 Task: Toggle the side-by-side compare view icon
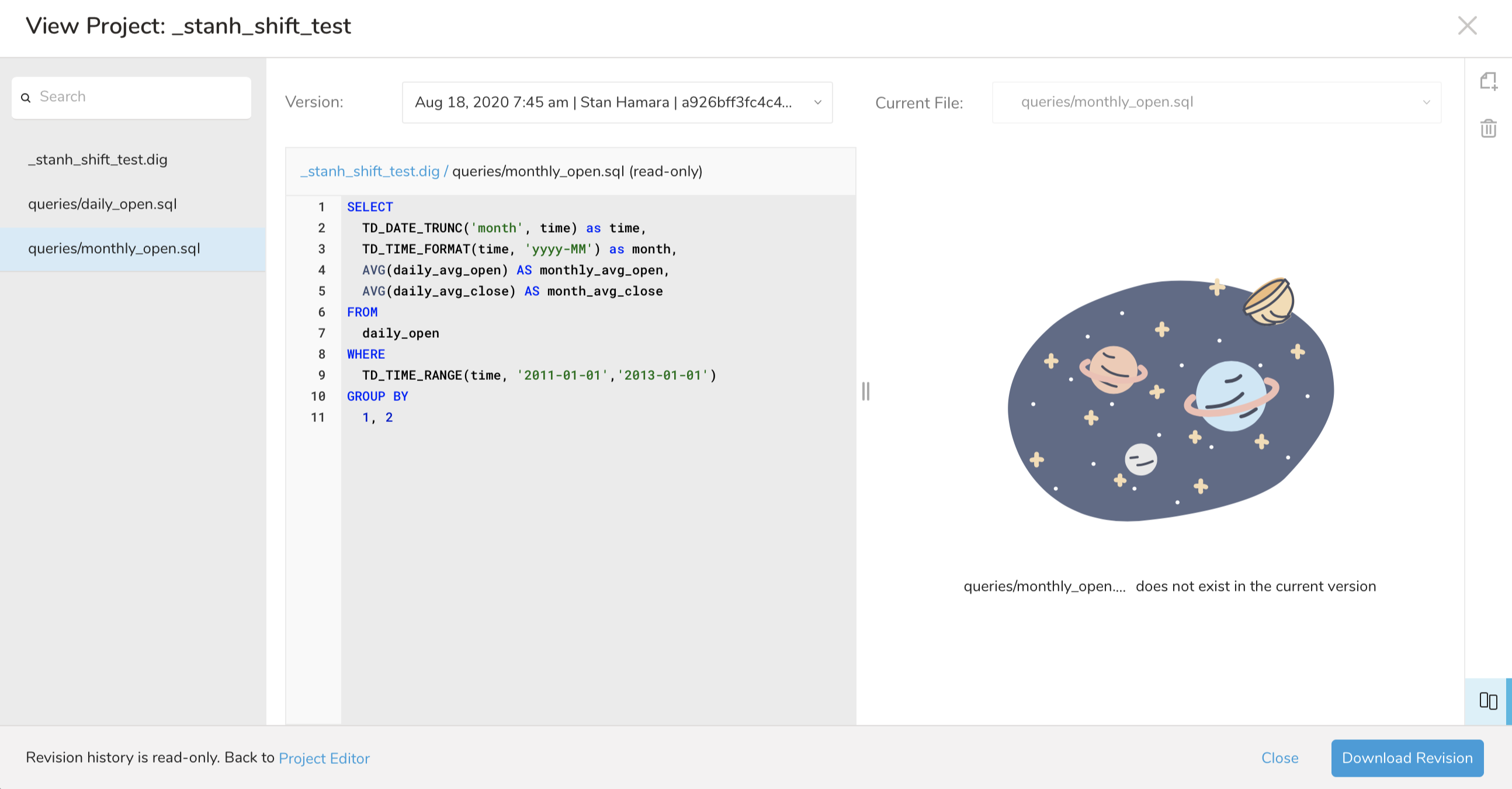tap(1488, 700)
